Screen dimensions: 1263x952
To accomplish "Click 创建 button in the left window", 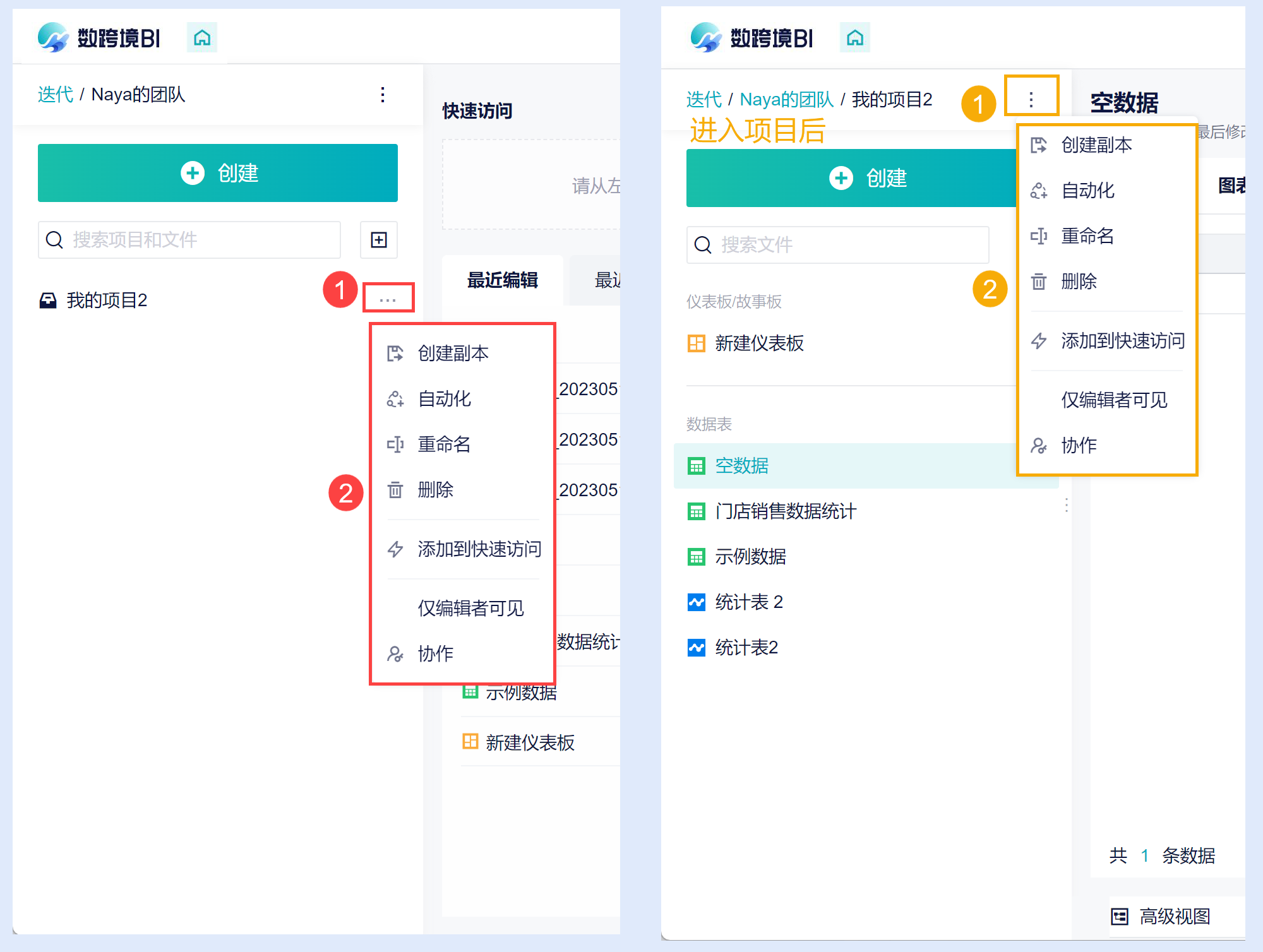I will (218, 173).
